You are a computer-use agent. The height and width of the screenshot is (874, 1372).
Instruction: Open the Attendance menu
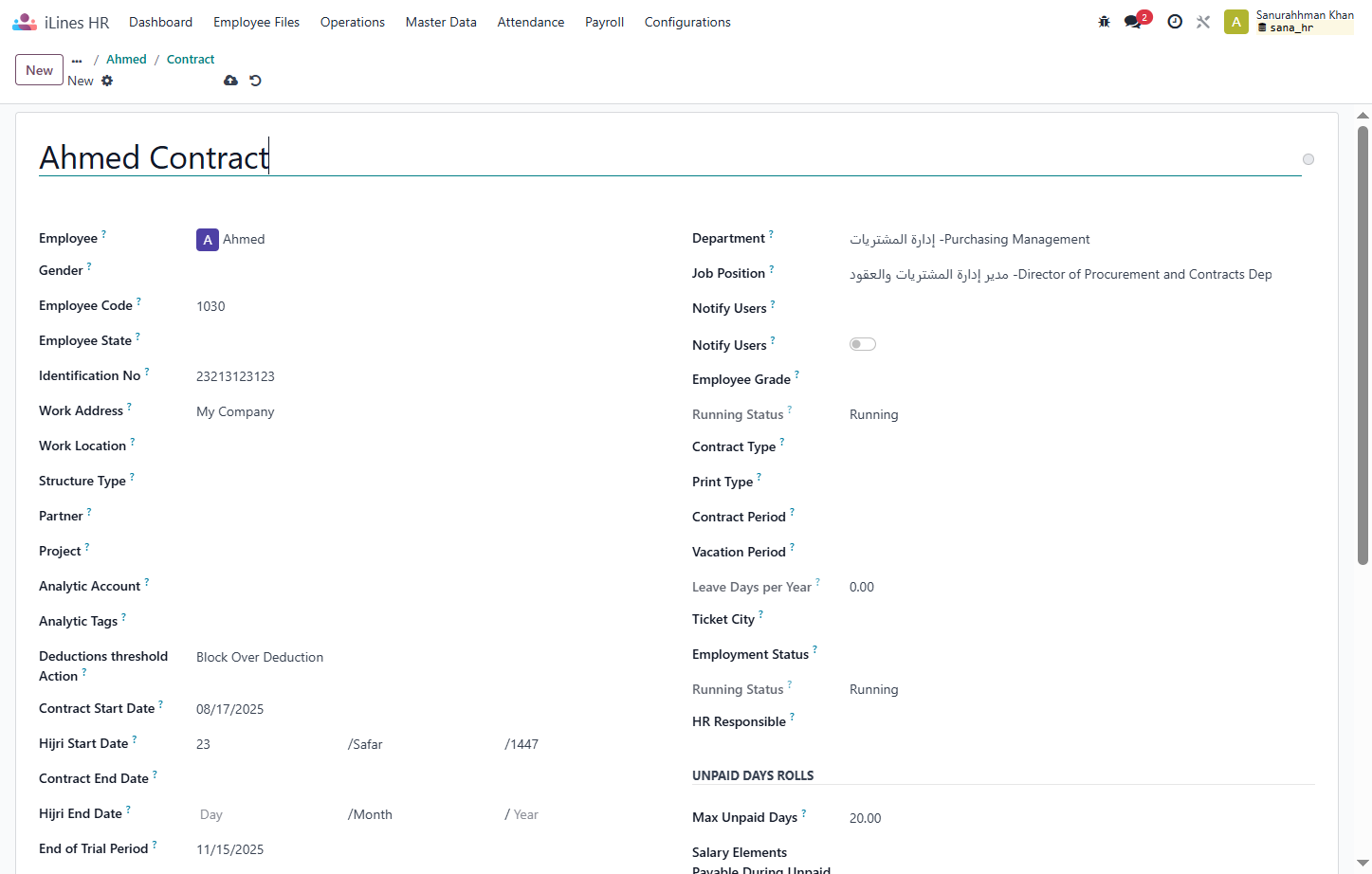point(531,22)
